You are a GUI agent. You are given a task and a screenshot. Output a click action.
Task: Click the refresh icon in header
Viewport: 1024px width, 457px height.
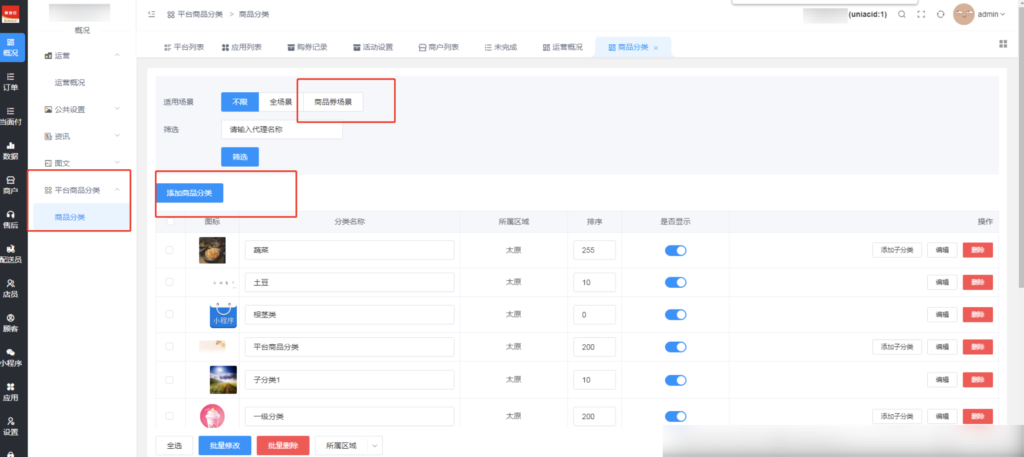point(940,14)
